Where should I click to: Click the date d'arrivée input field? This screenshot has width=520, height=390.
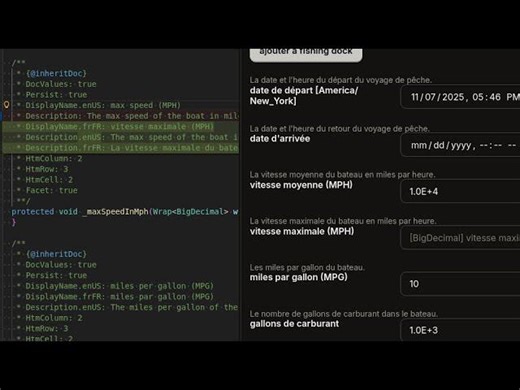point(460,145)
